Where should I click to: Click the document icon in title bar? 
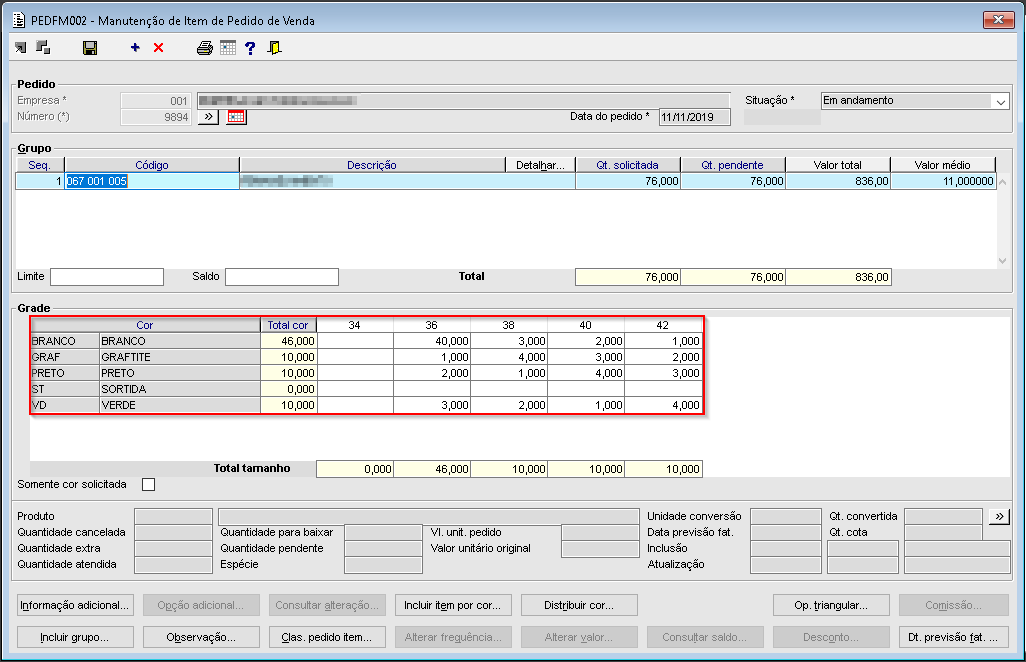(x=19, y=20)
